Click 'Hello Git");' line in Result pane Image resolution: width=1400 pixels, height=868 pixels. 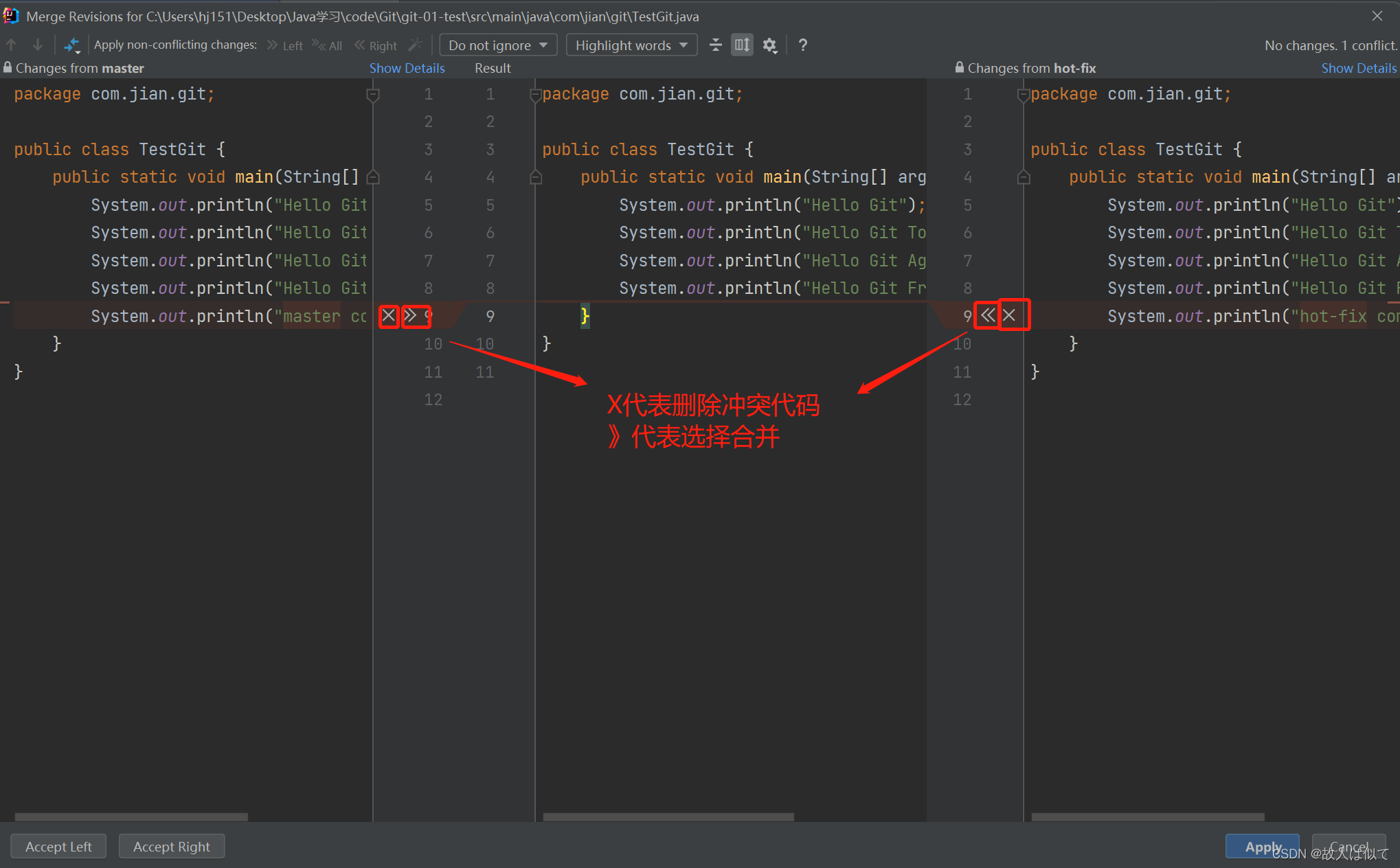[772, 205]
